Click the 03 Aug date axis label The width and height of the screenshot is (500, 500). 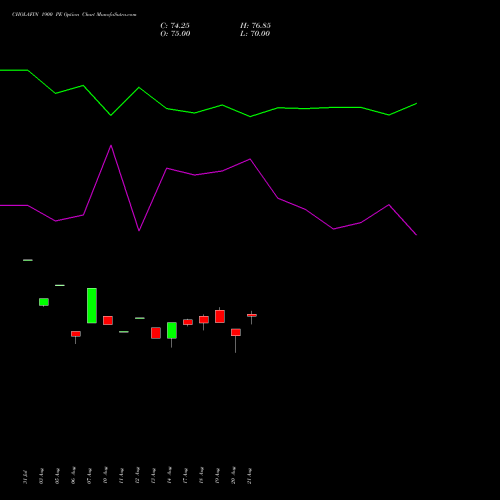pyautogui.click(x=41, y=476)
